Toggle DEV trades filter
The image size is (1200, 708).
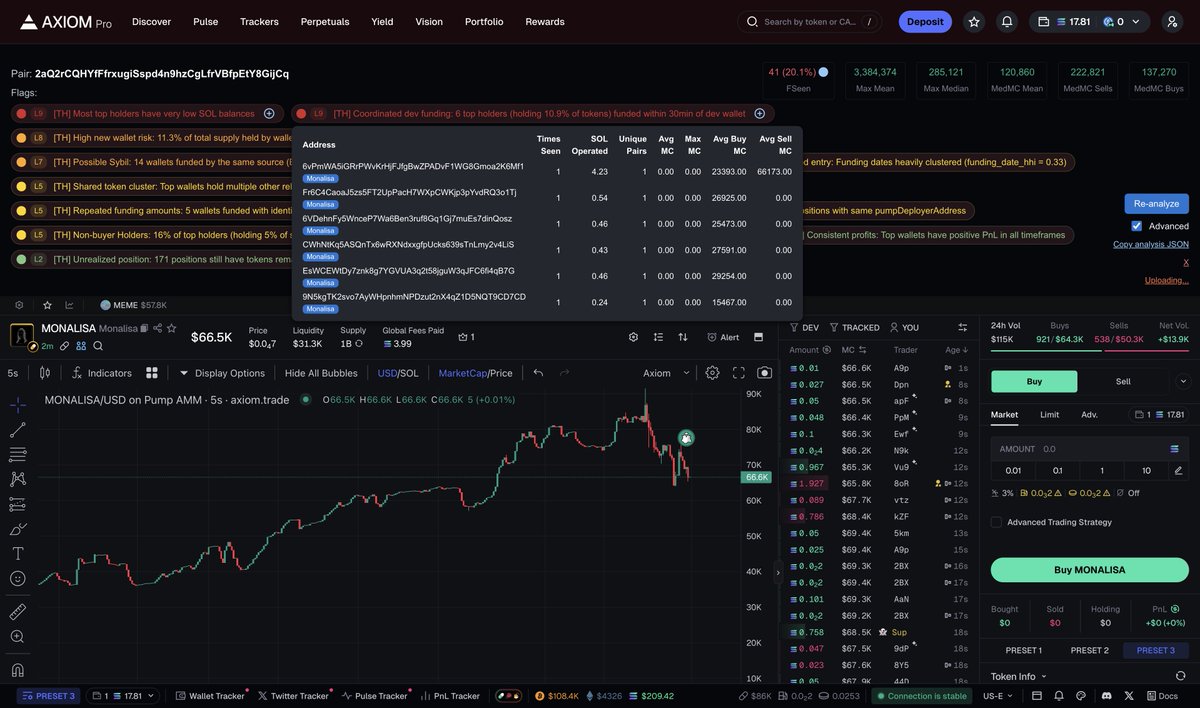coord(805,327)
